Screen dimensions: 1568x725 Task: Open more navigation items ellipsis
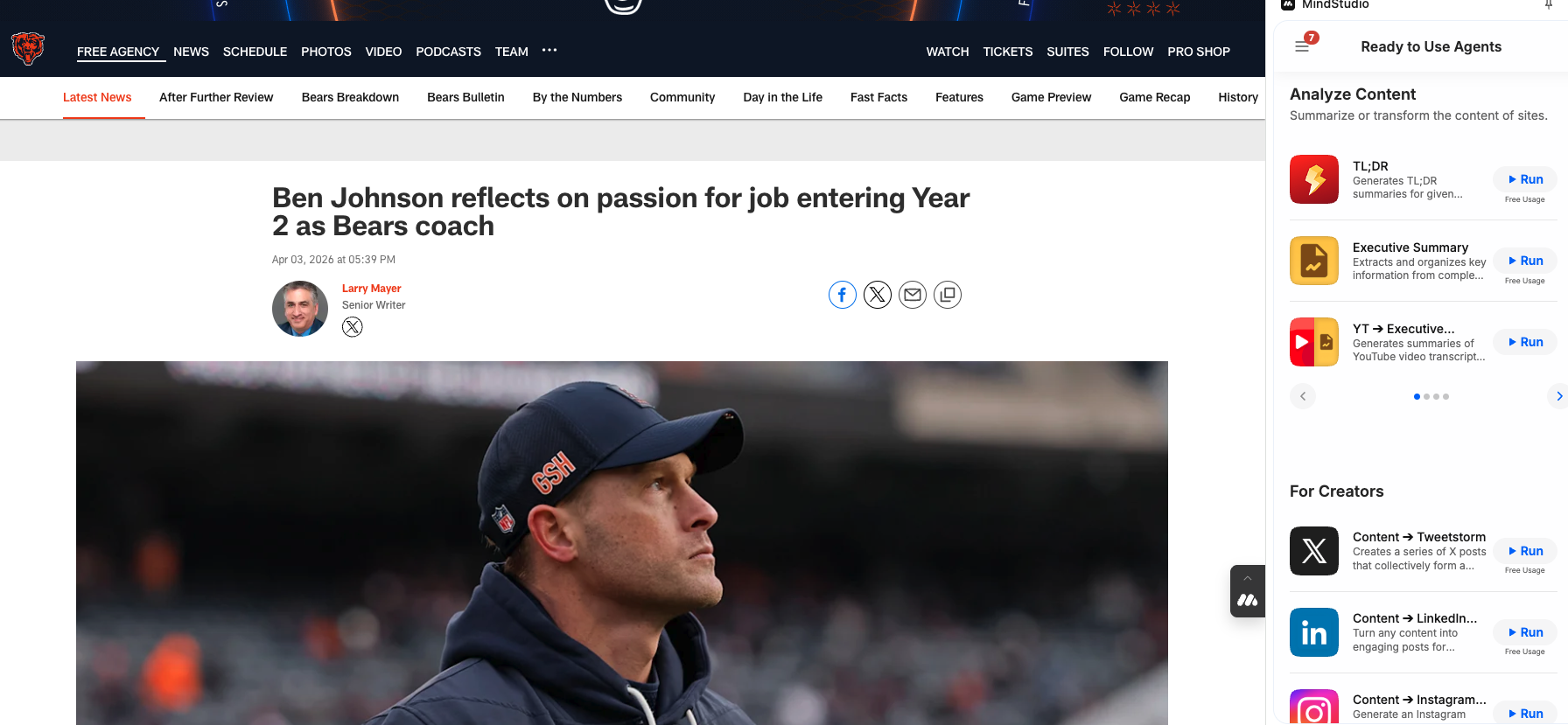tap(549, 51)
